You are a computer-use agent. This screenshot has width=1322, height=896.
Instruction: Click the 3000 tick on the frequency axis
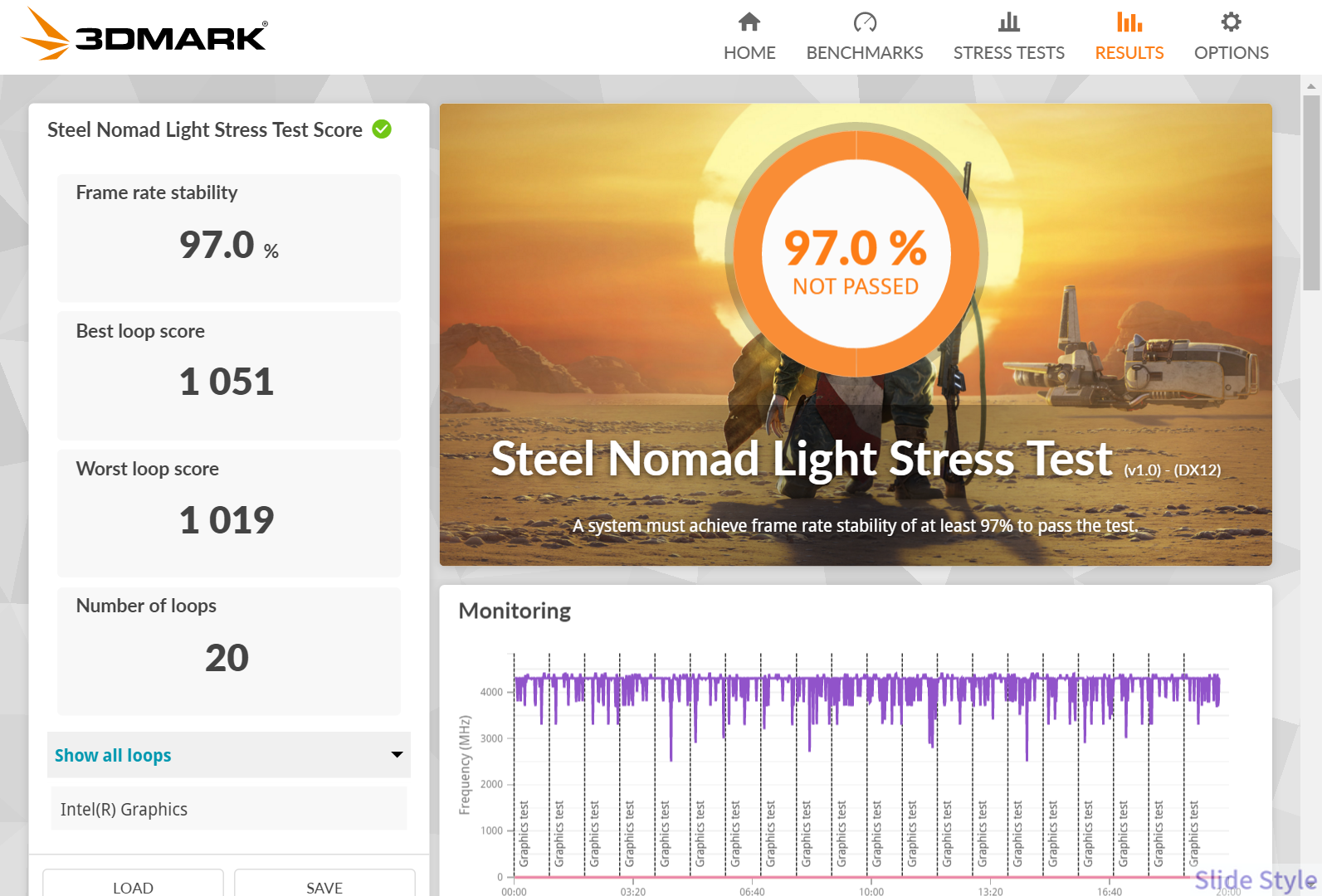pyautogui.click(x=491, y=738)
